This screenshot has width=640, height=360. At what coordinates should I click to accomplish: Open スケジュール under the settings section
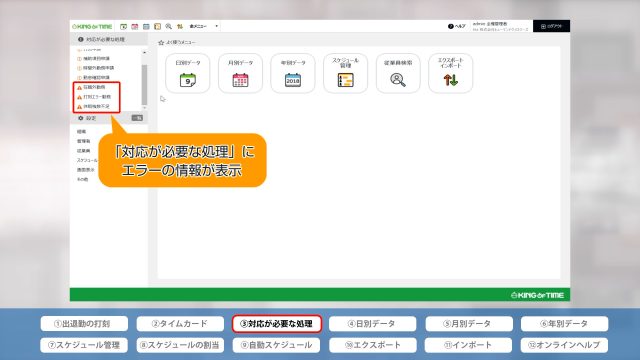(87, 160)
